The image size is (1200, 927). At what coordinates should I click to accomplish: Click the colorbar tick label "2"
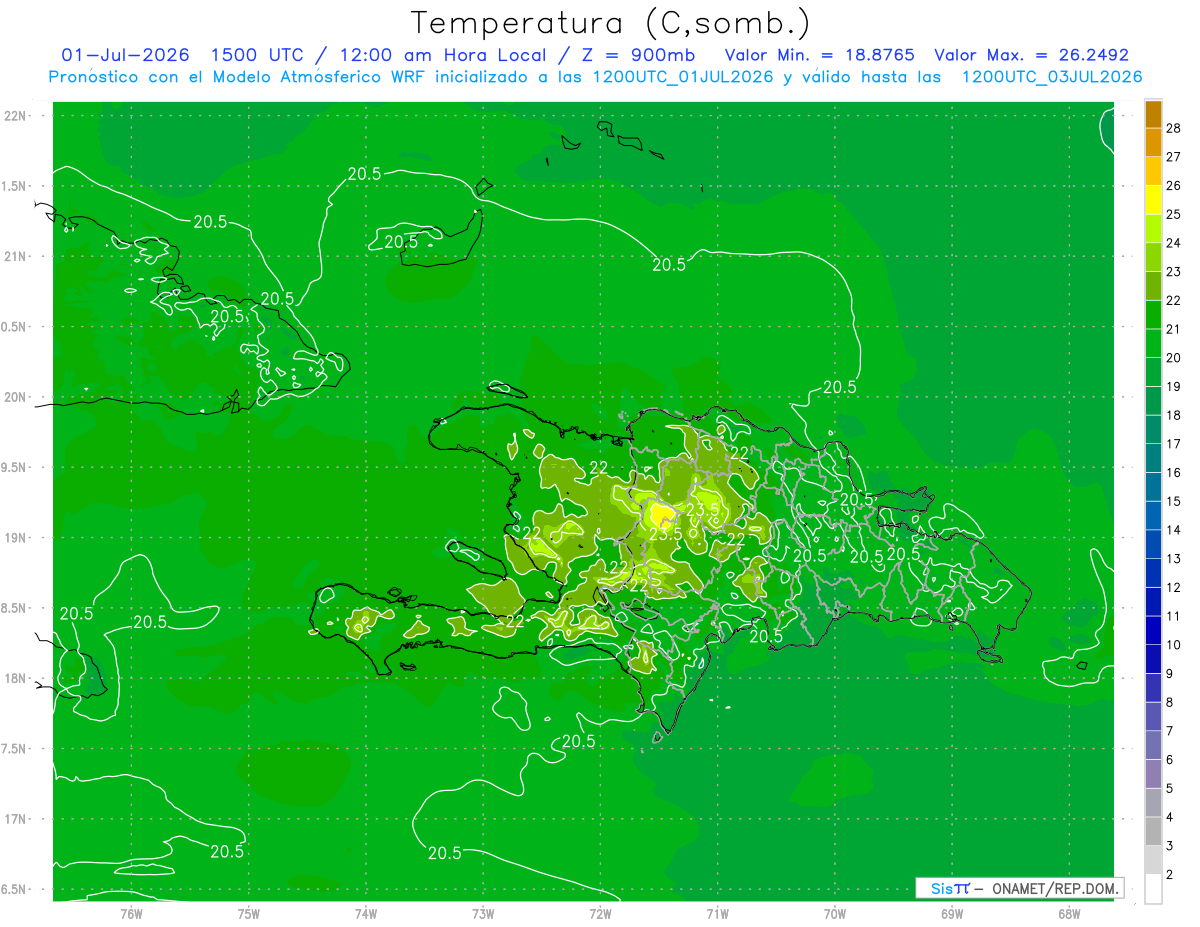pyautogui.click(x=1170, y=875)
